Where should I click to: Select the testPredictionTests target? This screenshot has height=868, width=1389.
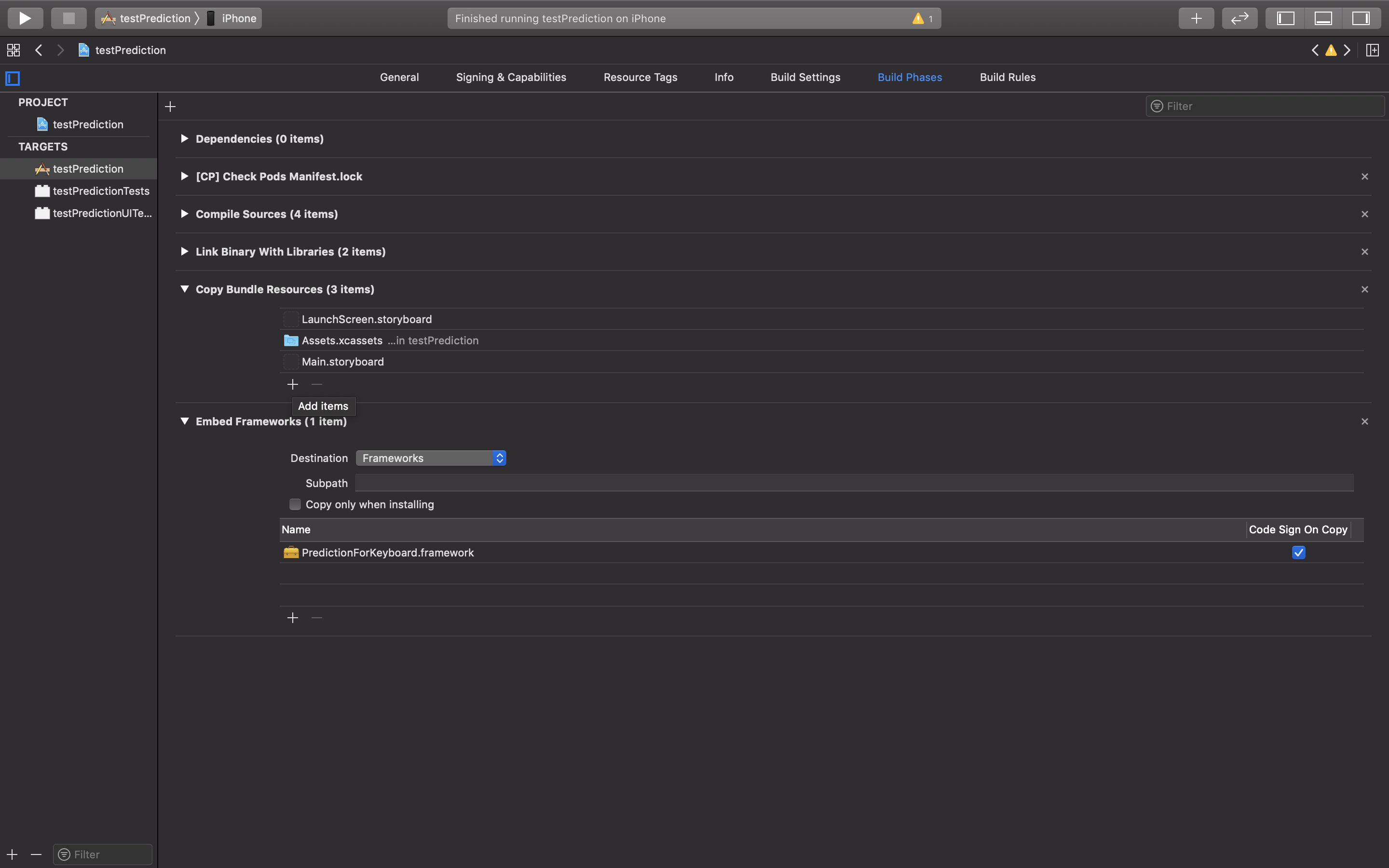(x=79, y=191)
